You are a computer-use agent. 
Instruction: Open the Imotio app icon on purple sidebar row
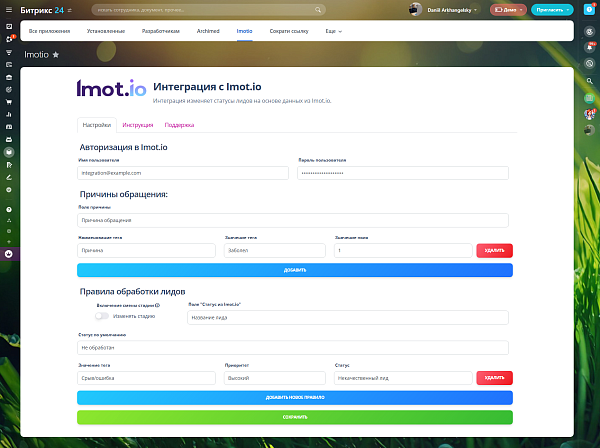click(9, 254)
